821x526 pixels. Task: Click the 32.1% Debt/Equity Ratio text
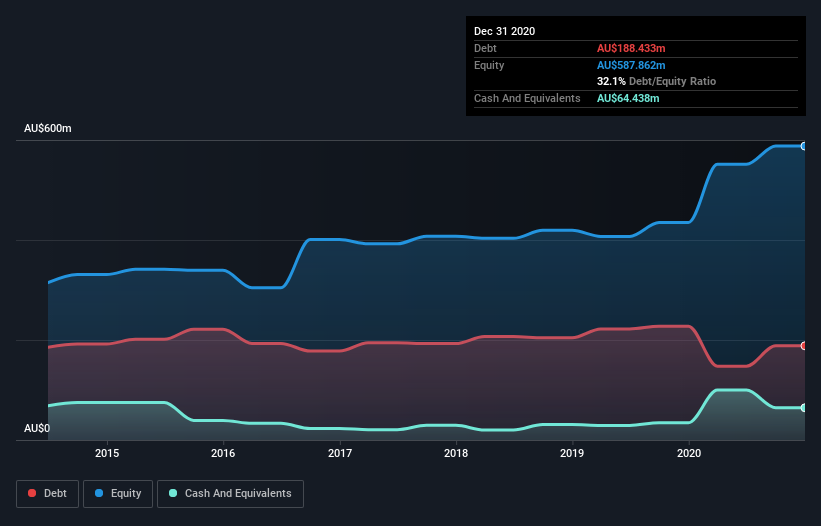click(657, 81)
